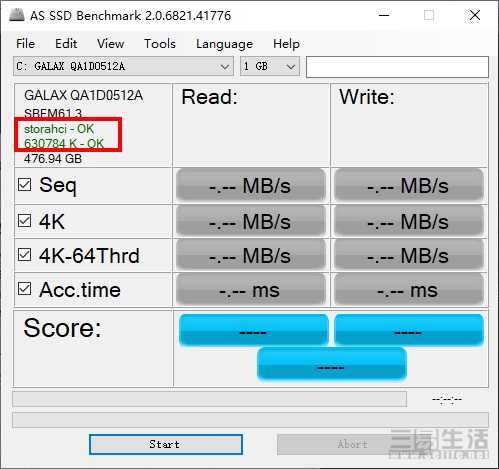Viewport: 499px width, 469px height.
Task: Start the benchmark with Start button
Action: [166, 444]
